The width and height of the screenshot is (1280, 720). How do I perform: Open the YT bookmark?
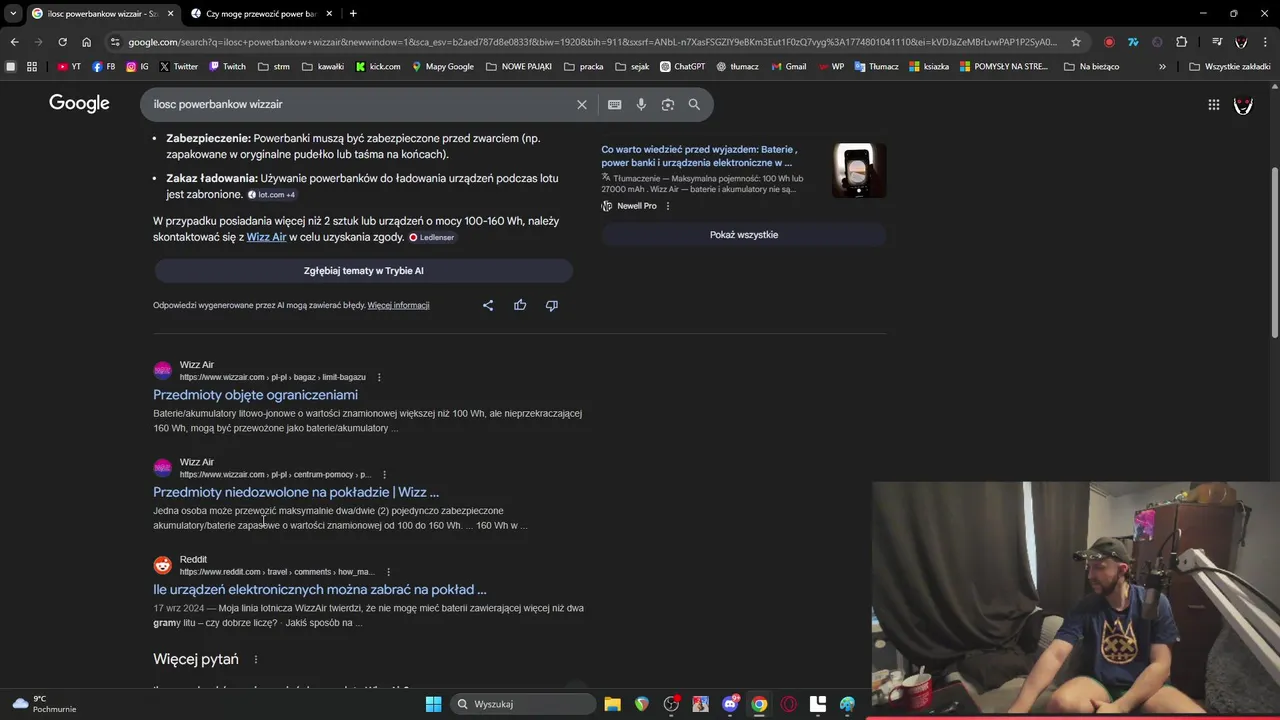pos(69,67)
